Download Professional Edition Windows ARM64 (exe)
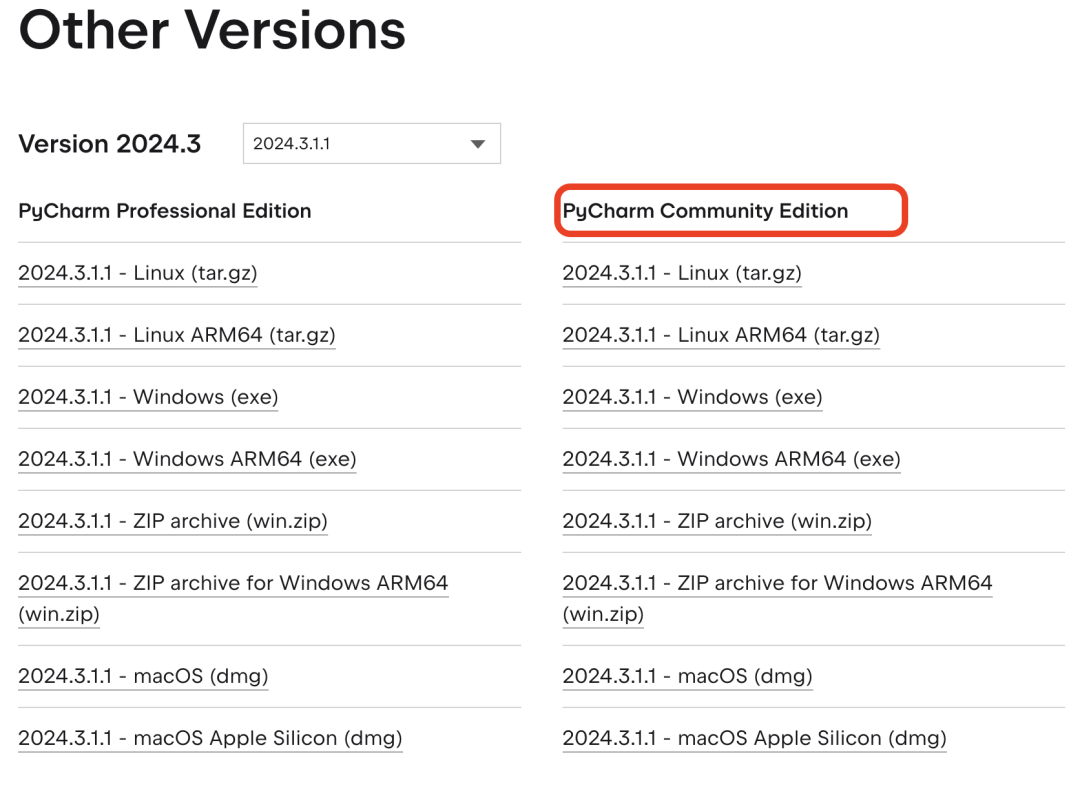The height and width of the screenshot is (805, 1080). (x=187, y=459)
